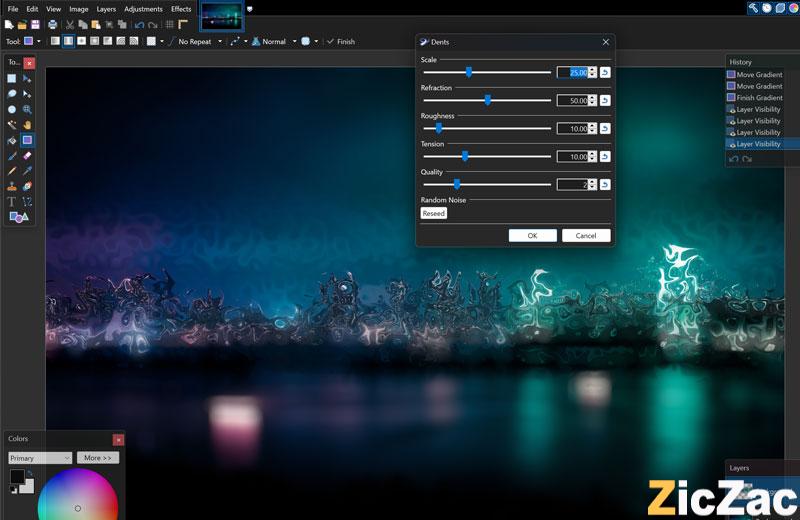Activate the Zoom magnifier tool
The height and width of the screenshot is (520, 800).
(x=27, y=109)
